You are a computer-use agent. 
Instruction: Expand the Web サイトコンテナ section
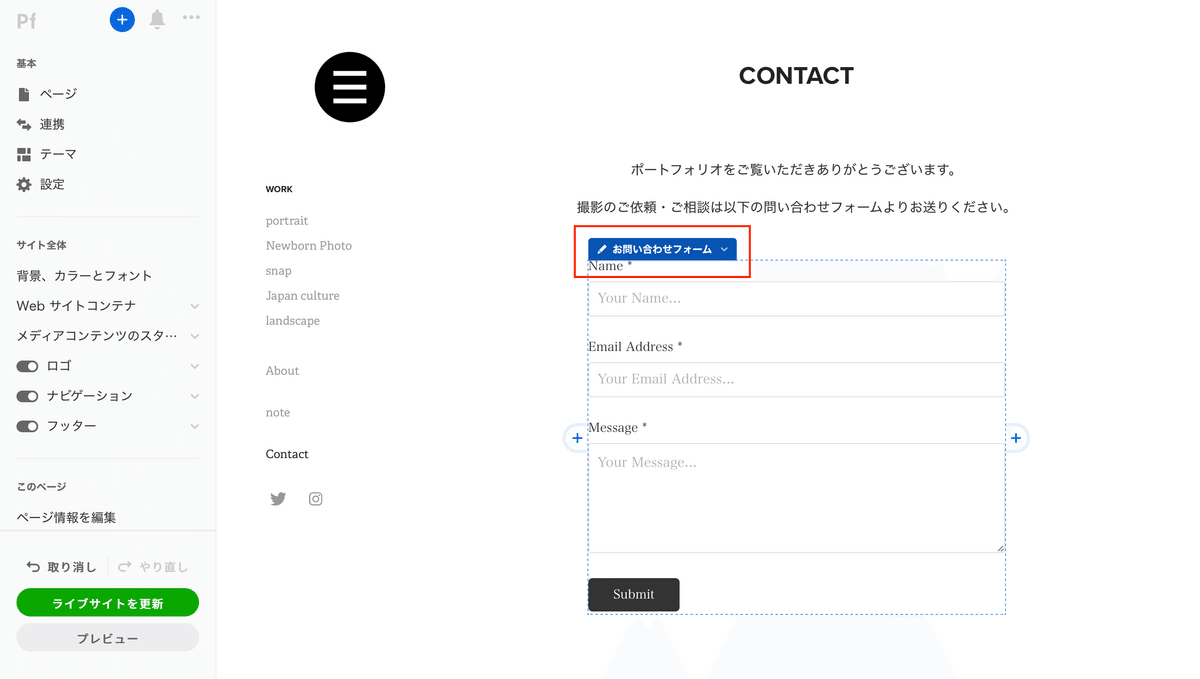pyautogui.click(x=195, y=306)
